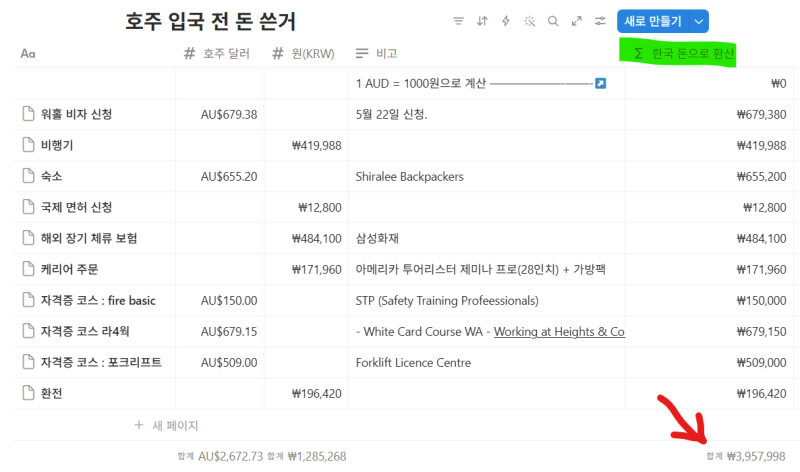Open the 한국 돈으로 환산 formula column header
Image resolution: width=800 pixels, height=472 pixels.
[684, 54]
